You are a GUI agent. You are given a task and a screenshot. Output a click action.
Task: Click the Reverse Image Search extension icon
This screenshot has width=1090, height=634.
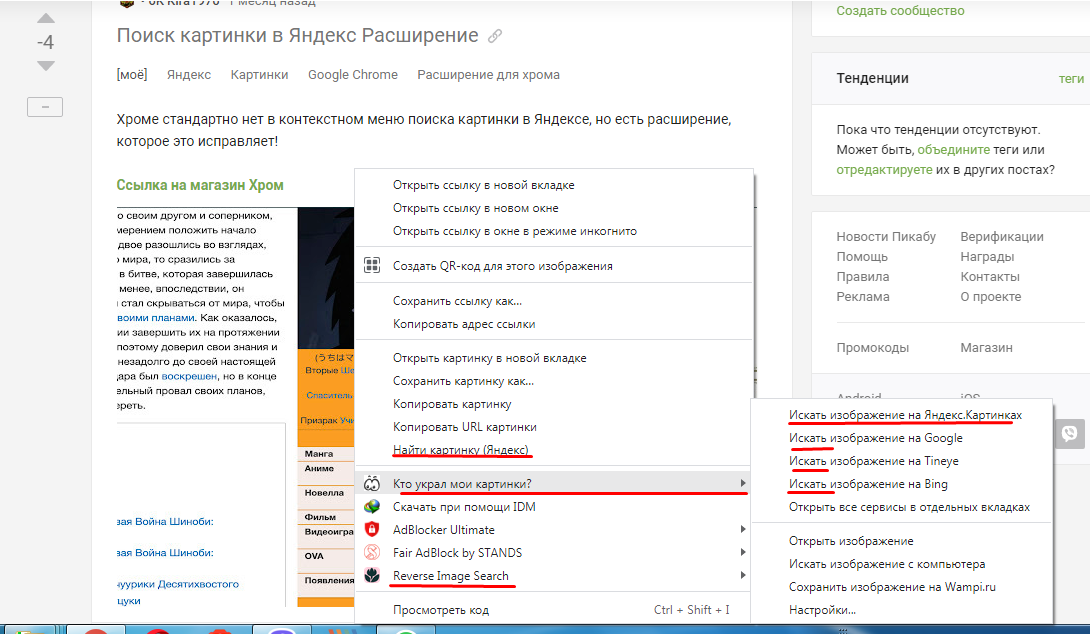click(x=373, y=576)
